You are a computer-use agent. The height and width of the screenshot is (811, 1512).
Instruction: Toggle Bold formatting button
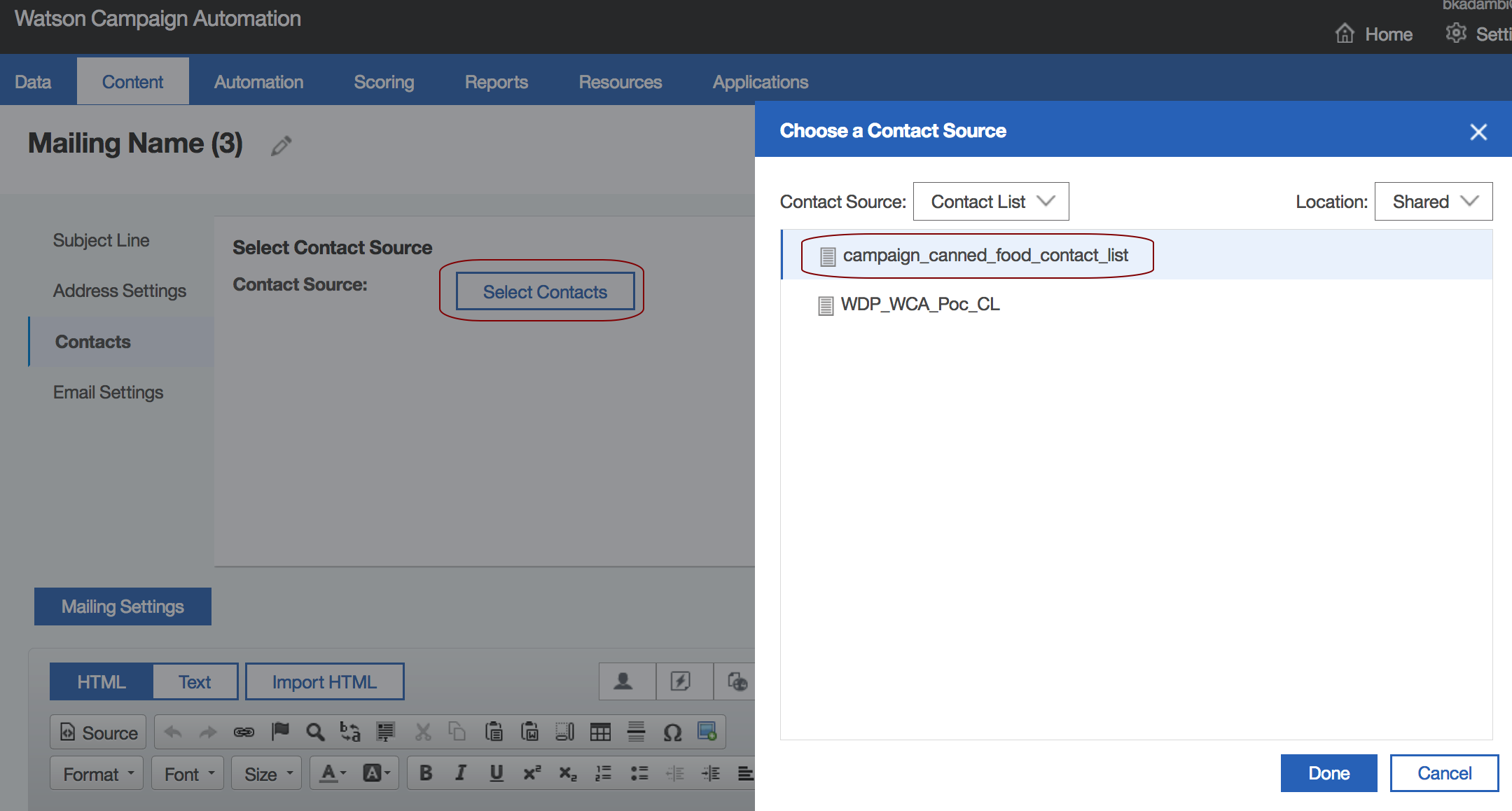point(425,773)
